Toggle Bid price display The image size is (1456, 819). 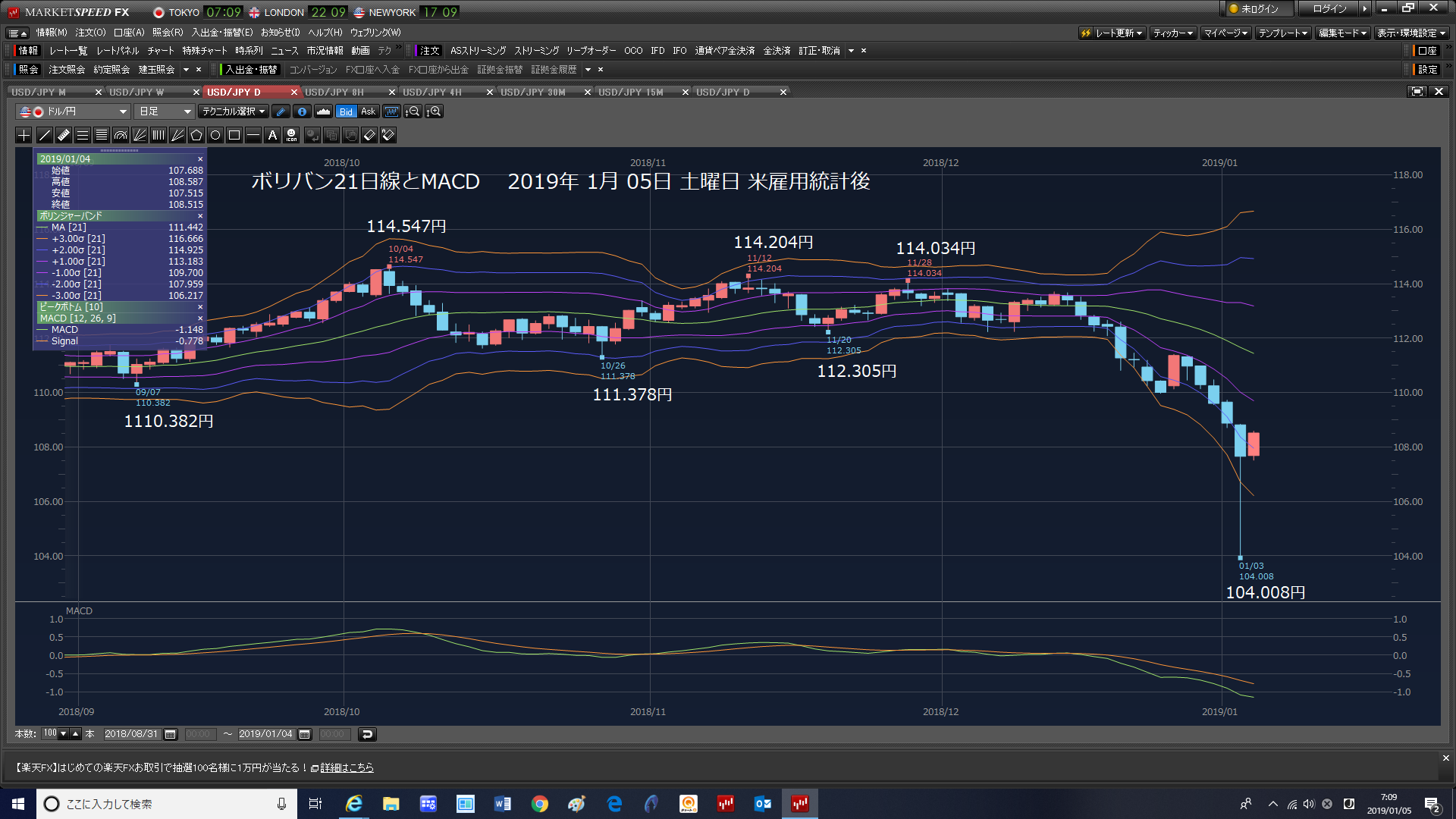point(346,111)
